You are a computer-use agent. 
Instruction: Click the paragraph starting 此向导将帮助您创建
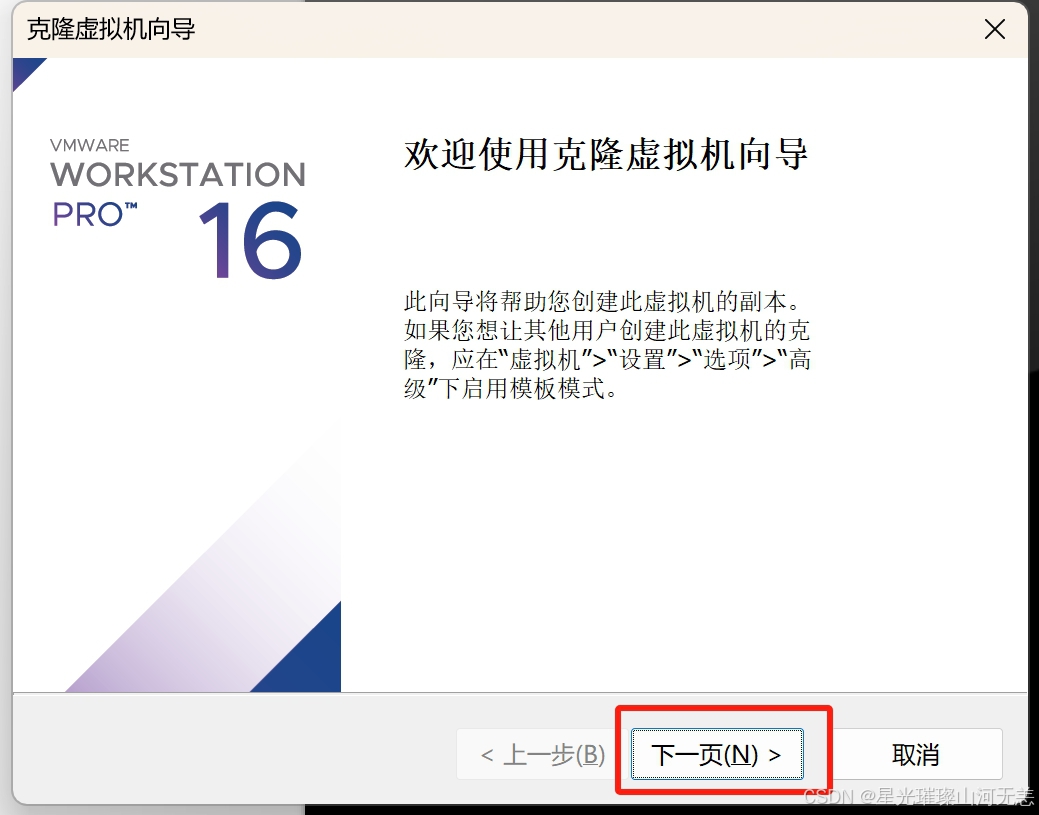[x=607, y=345]
